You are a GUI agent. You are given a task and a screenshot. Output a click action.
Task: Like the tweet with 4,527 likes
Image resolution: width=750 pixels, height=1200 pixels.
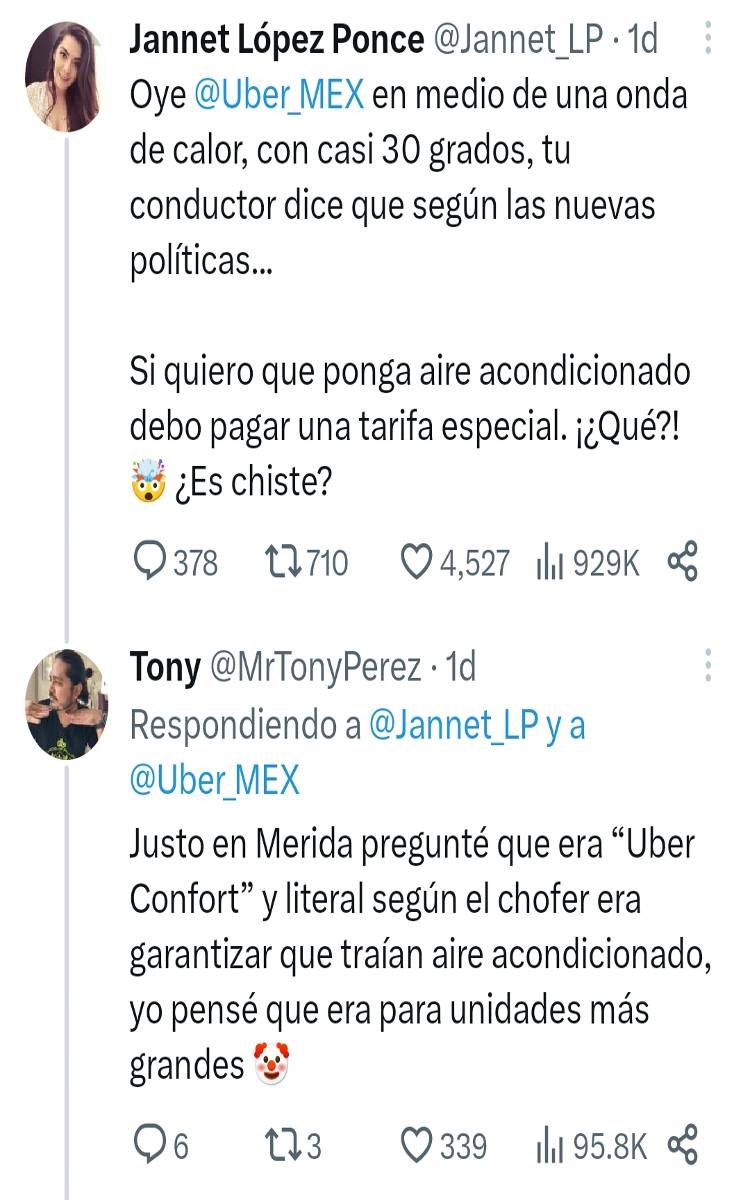pyautogui.click(x=455, y=563)
